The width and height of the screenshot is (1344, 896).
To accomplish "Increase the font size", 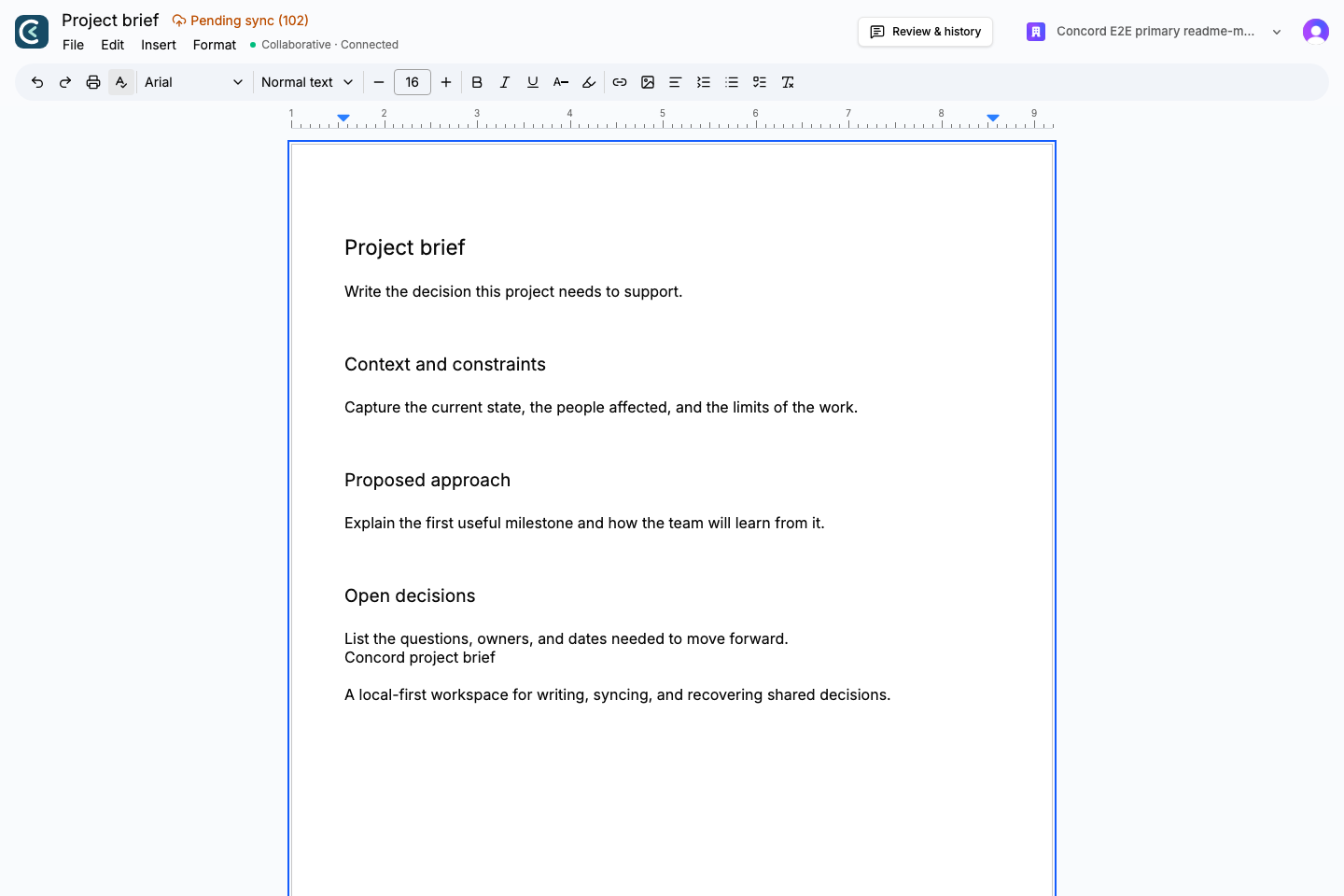I will click(x=446, y=82).
